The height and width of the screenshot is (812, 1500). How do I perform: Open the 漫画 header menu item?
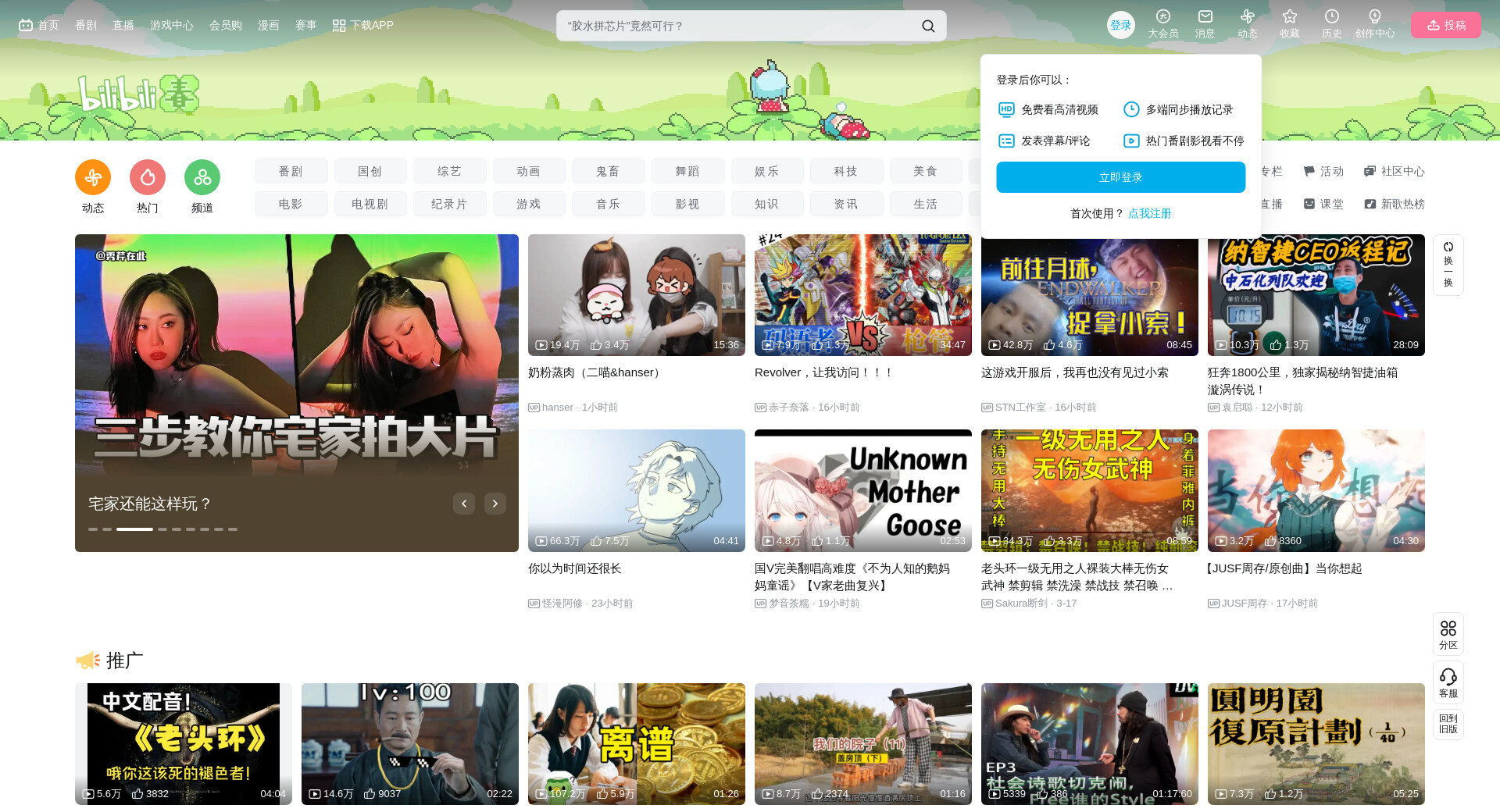click(x=269, y=25)
